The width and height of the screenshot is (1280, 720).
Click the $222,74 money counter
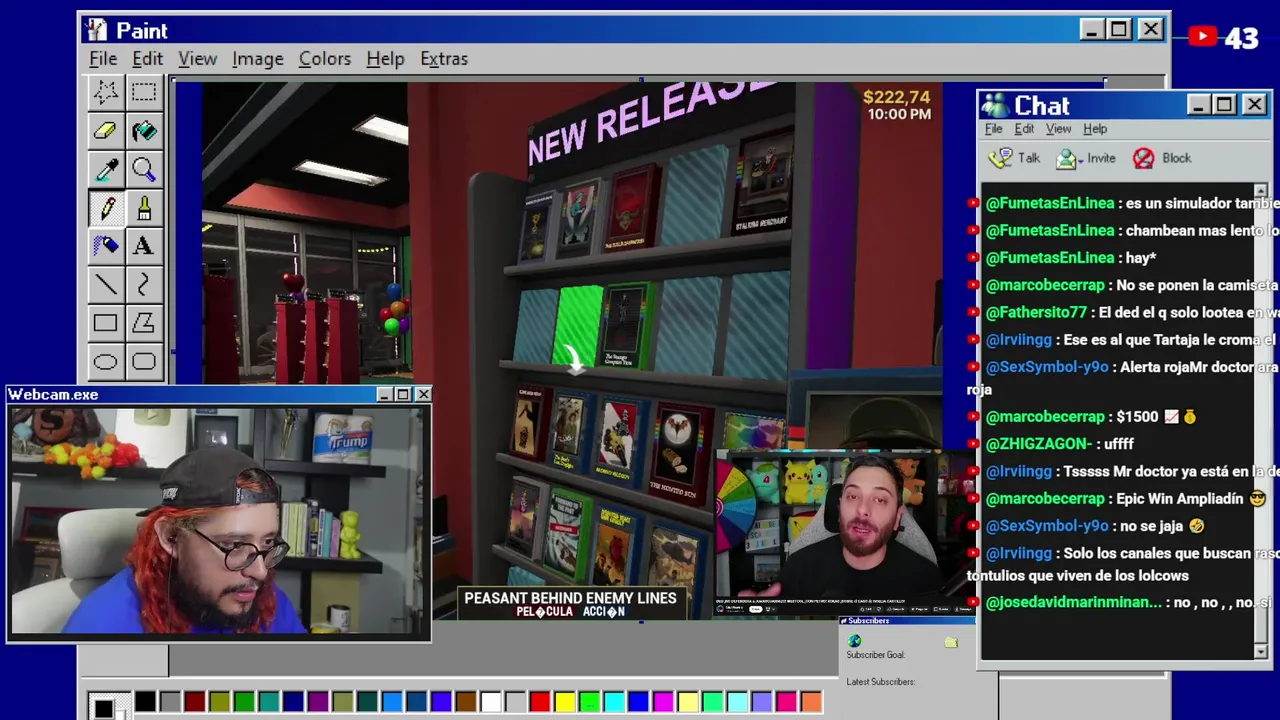[x=896, y=97]
